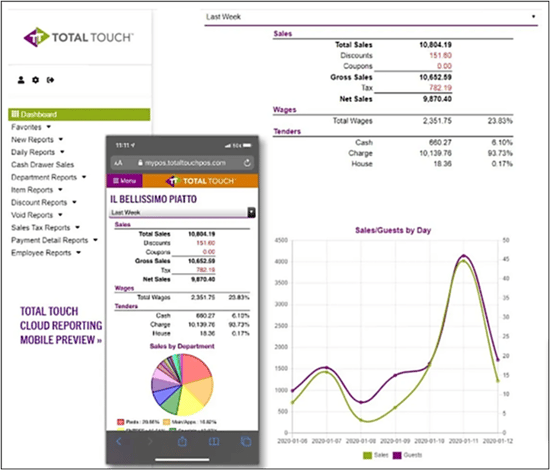Tap the phone browser back arrow
550x470 pixels.
click(119, 442)
